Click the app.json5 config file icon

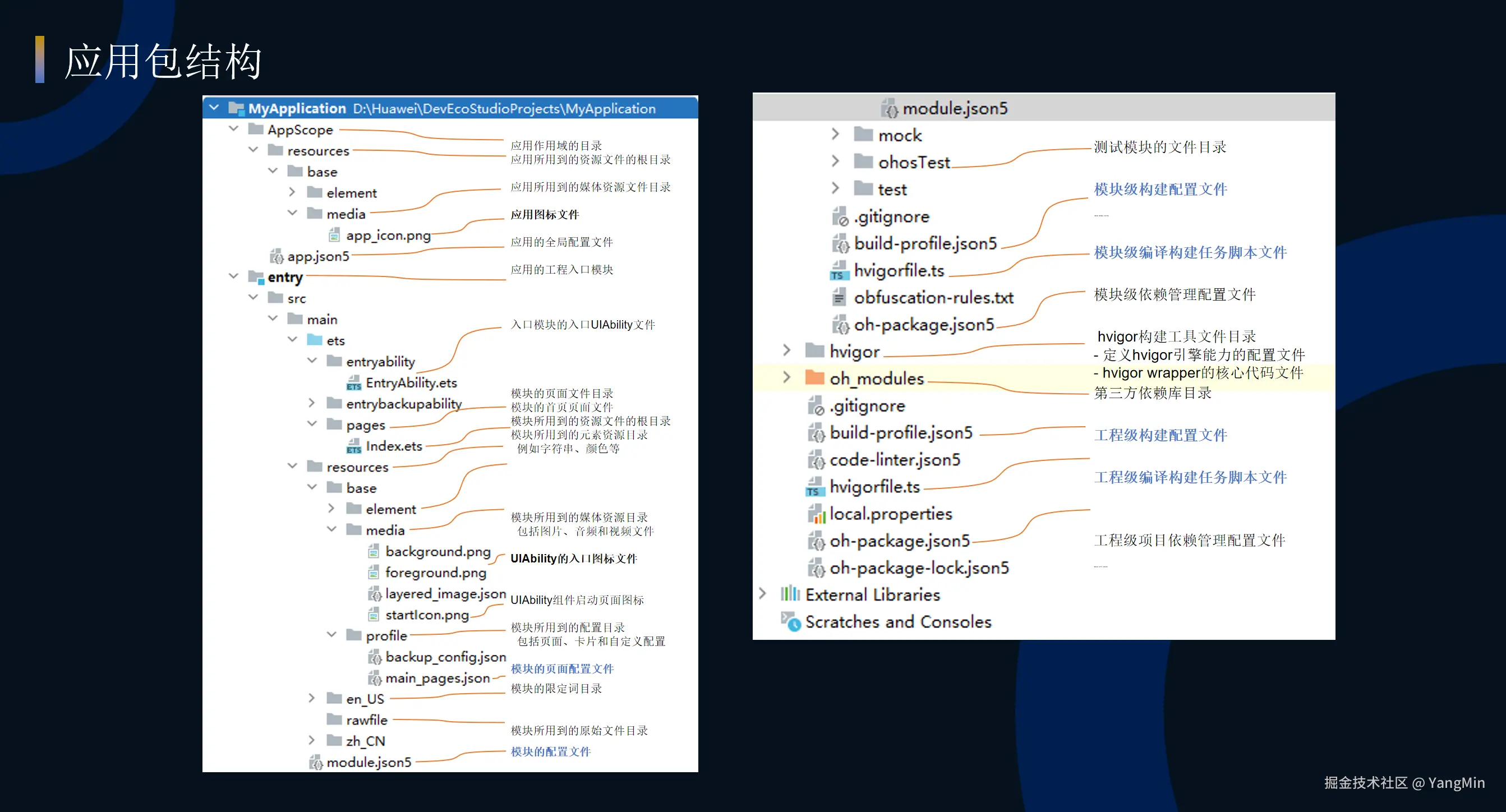click(276, 257)
